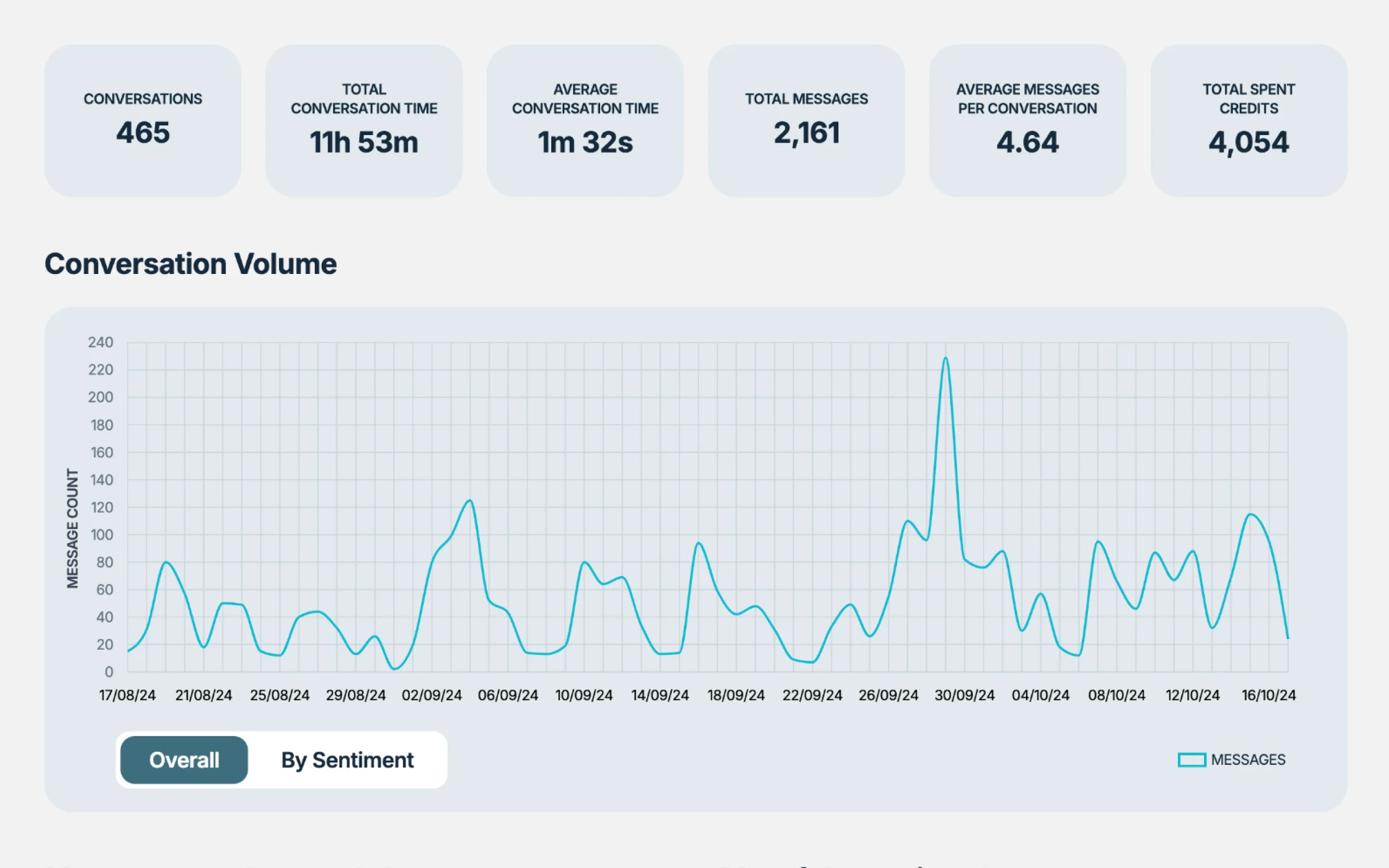
Task: Click the MESSAGES legend swatch
Action: pos(1193,759)
